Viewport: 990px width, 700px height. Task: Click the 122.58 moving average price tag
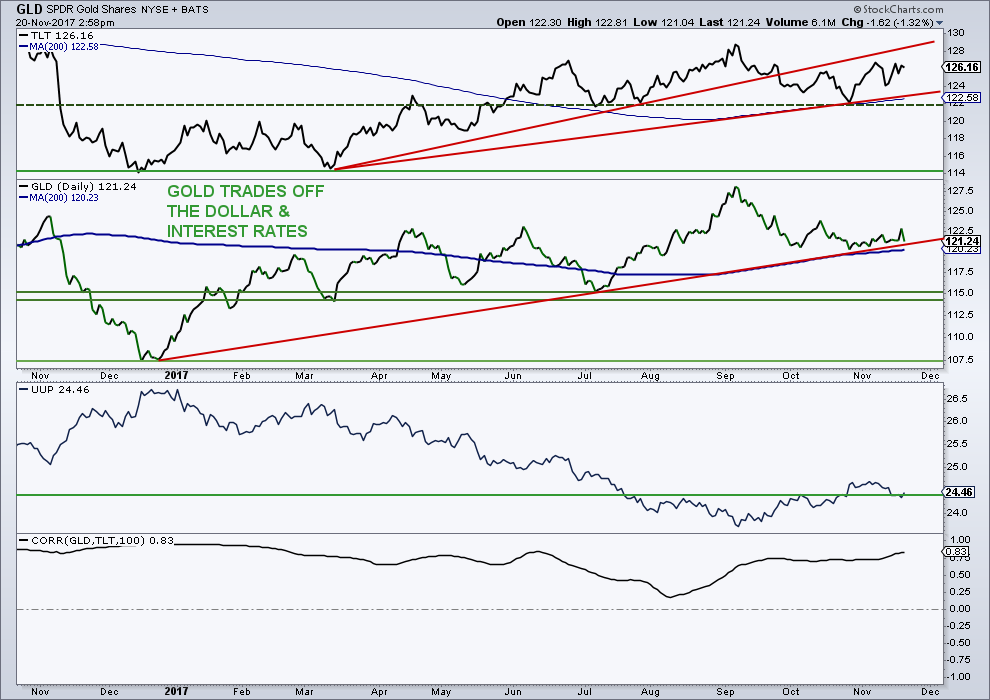[962, 97]
